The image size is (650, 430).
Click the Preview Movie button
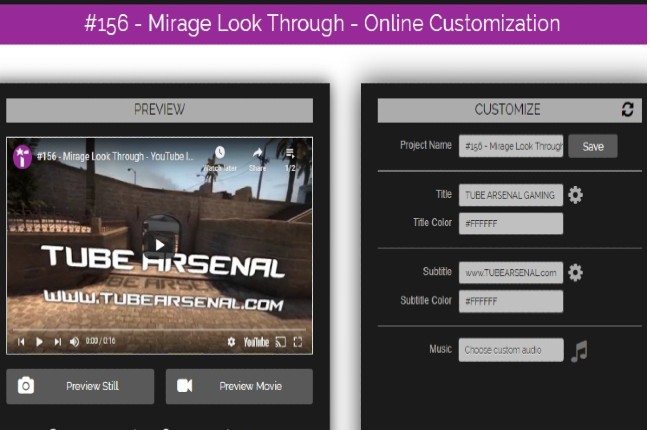239,386
